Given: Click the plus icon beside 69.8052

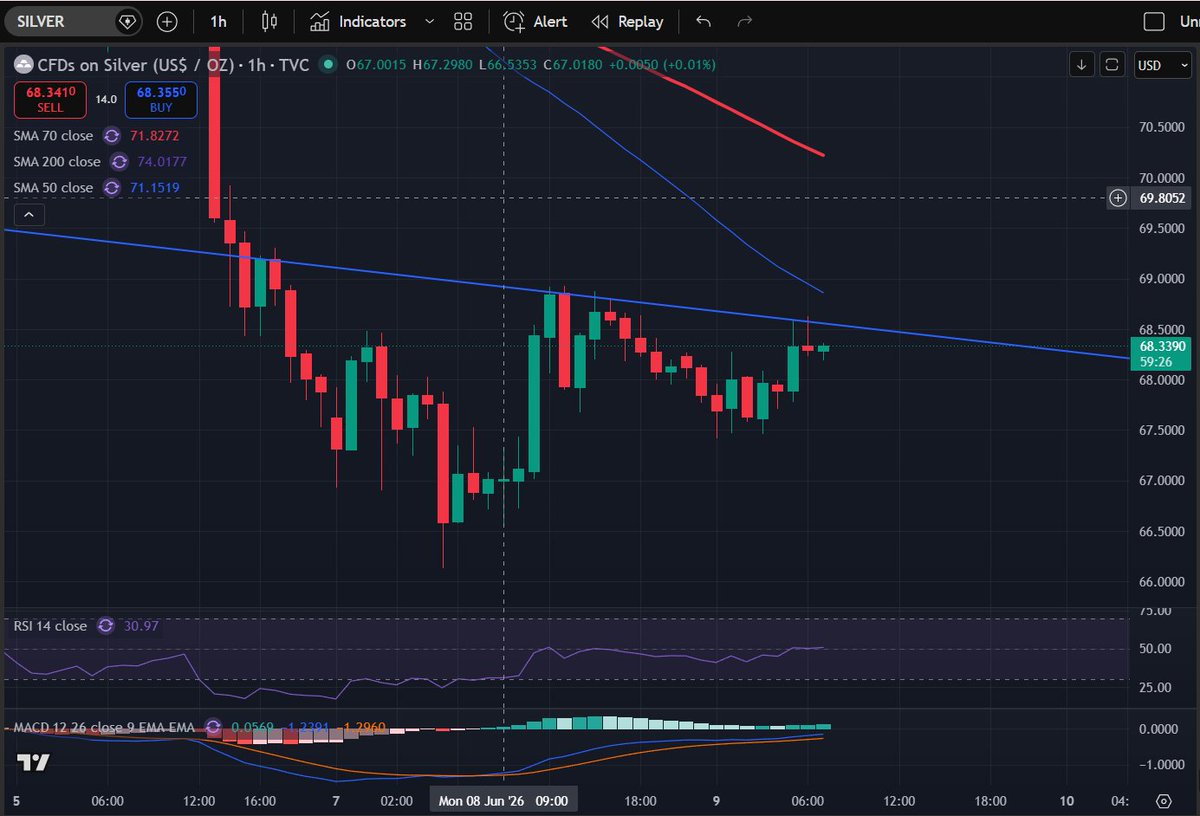Looking at the screenshot, I should pyautogui.click(x=1118, y=198).
